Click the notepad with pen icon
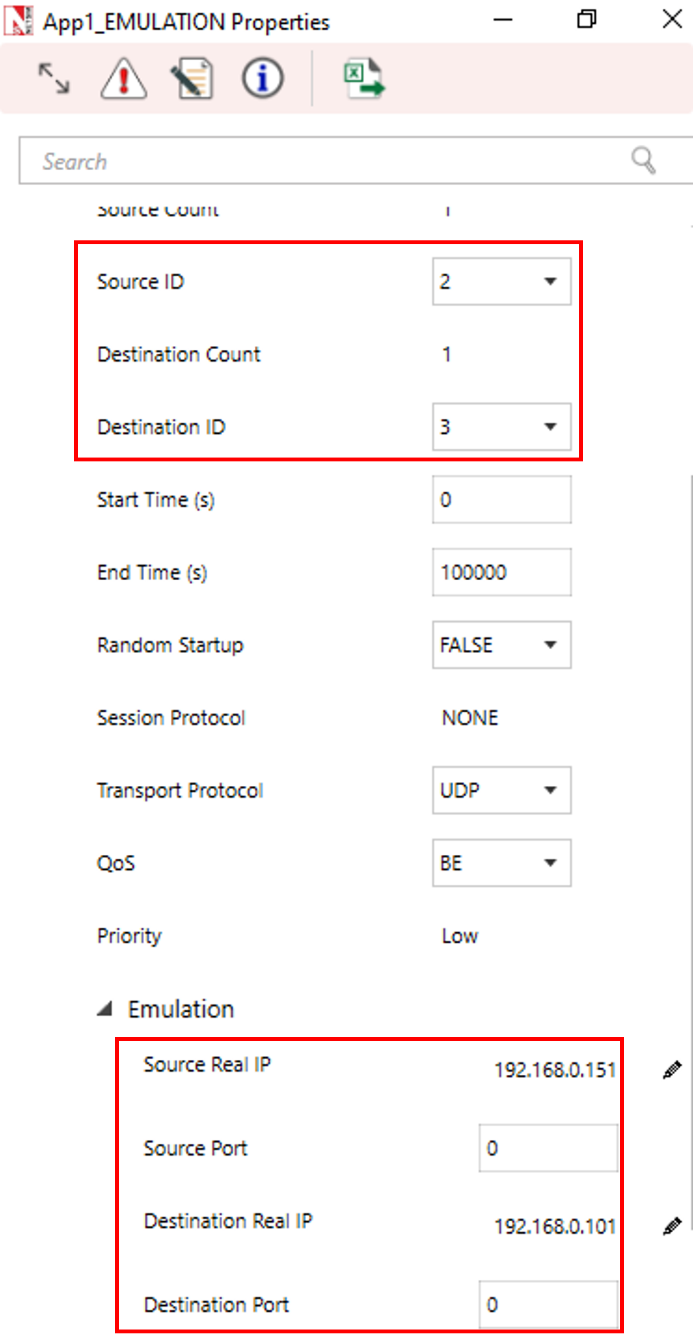Screen dimensions: 693x1340 (x=192, y=79)
